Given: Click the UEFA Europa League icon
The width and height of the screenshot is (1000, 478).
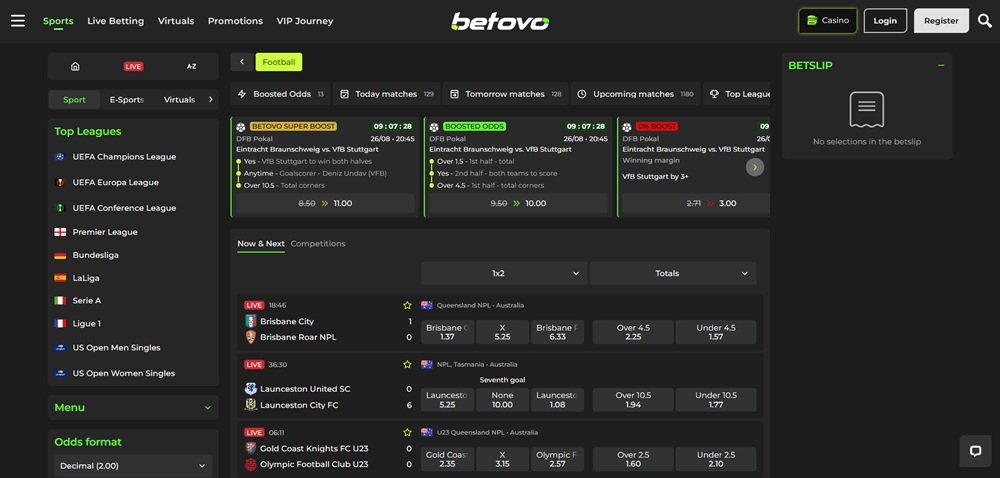Looking at the screenshot, I should (x=60, y=182).
